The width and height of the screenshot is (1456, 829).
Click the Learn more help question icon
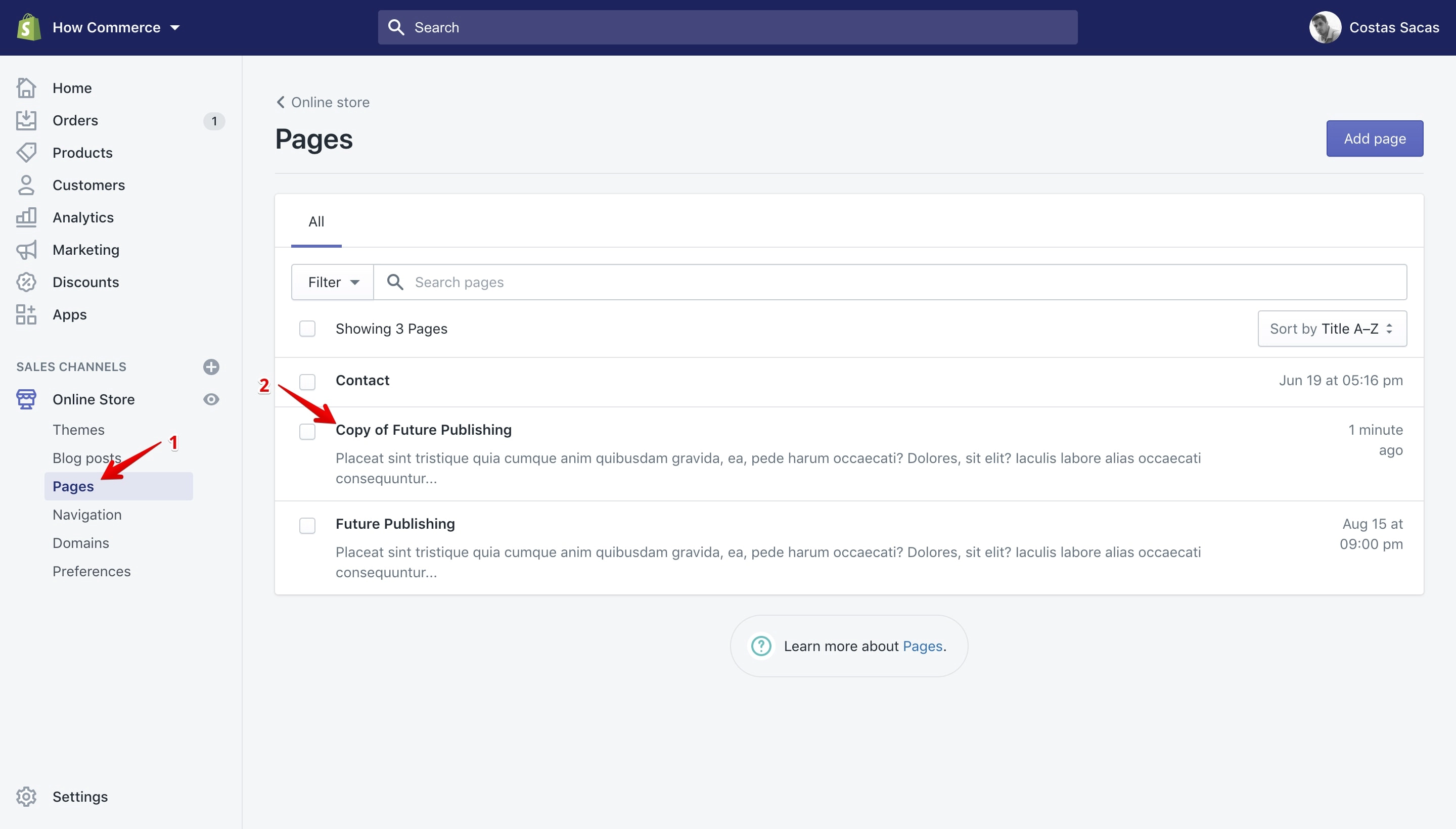(761, 646)
